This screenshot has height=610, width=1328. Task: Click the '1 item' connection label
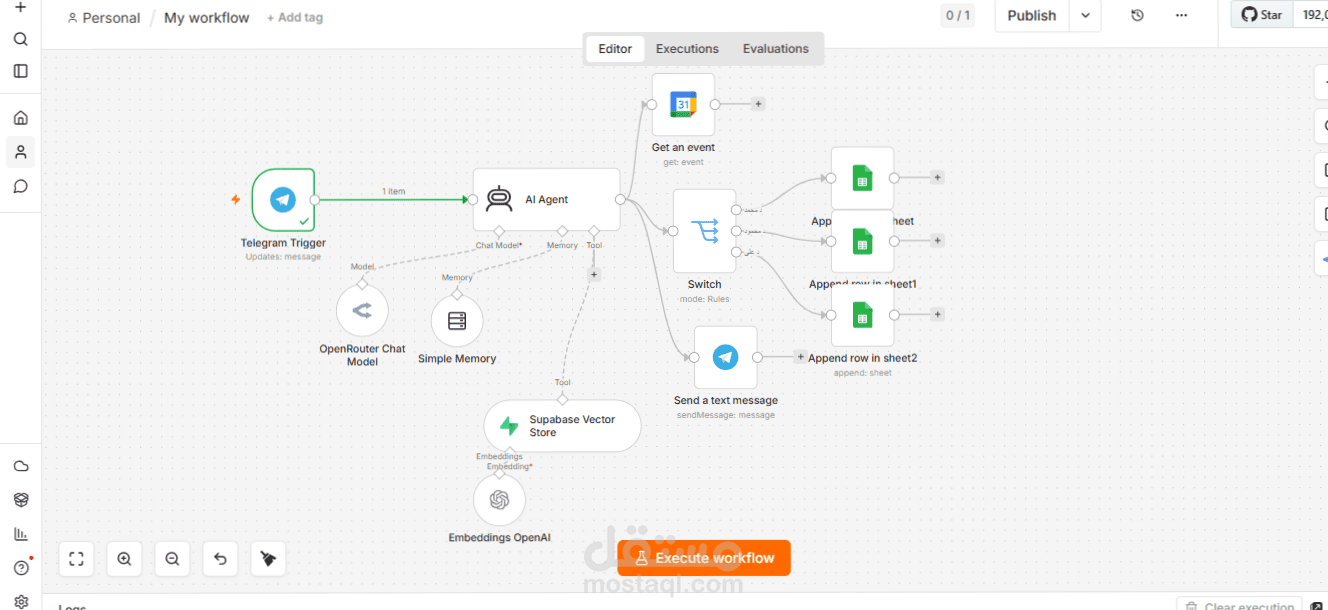coord(393,191)
